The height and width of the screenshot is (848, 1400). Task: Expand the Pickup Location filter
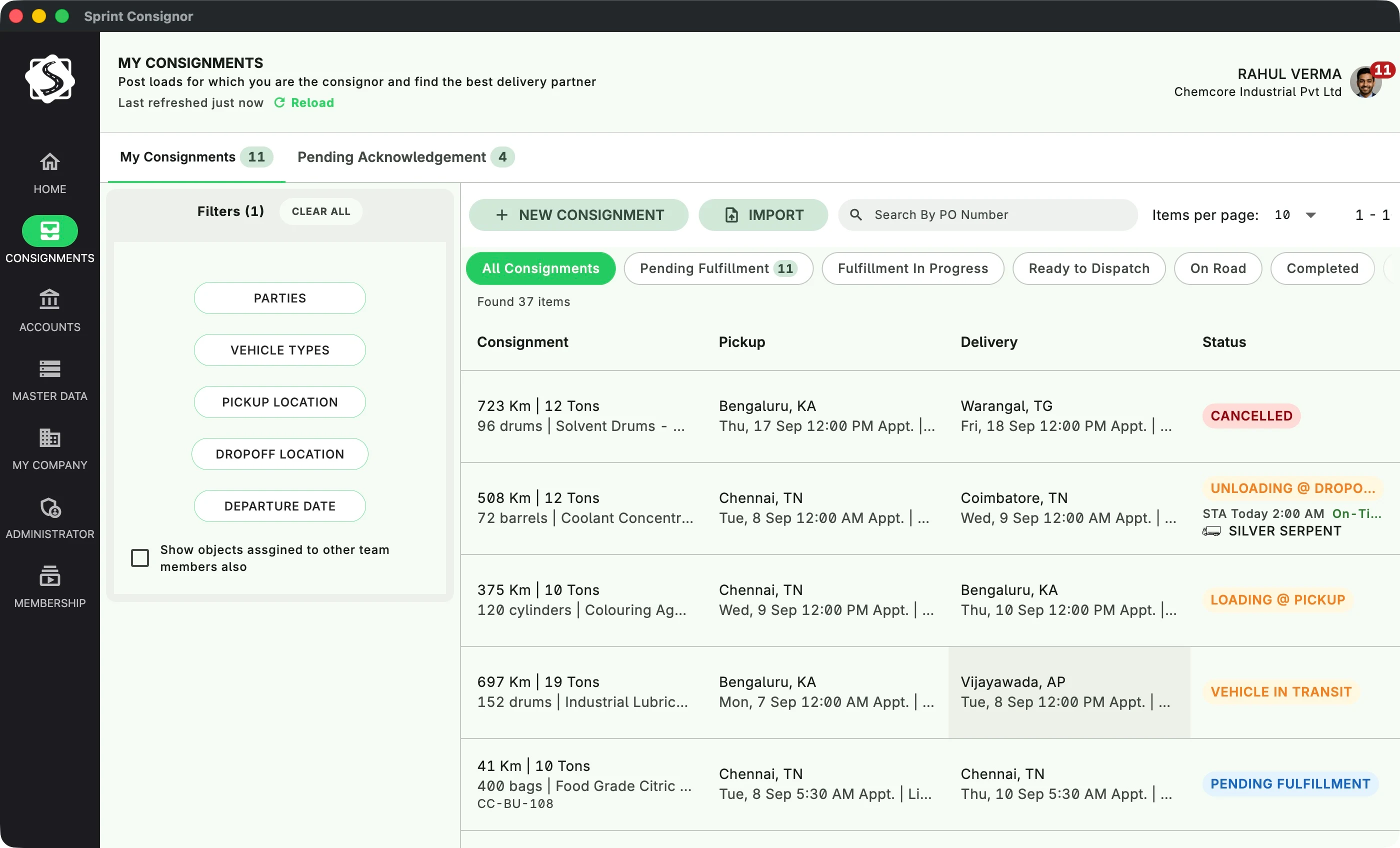pyautogui.click(x=279, y=402)
